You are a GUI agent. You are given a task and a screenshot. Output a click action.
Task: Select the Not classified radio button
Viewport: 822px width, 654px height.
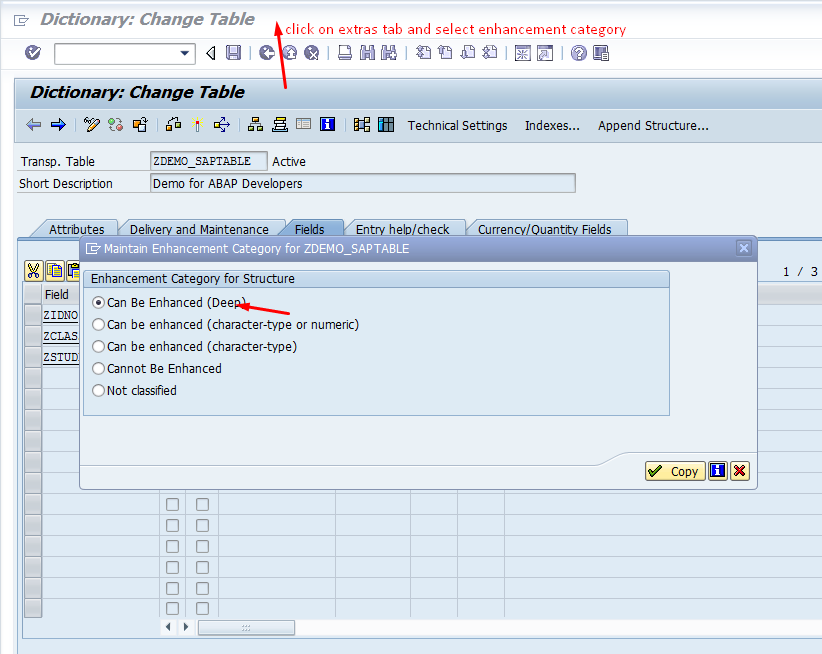pyautogui.click(x=98, y=390)
